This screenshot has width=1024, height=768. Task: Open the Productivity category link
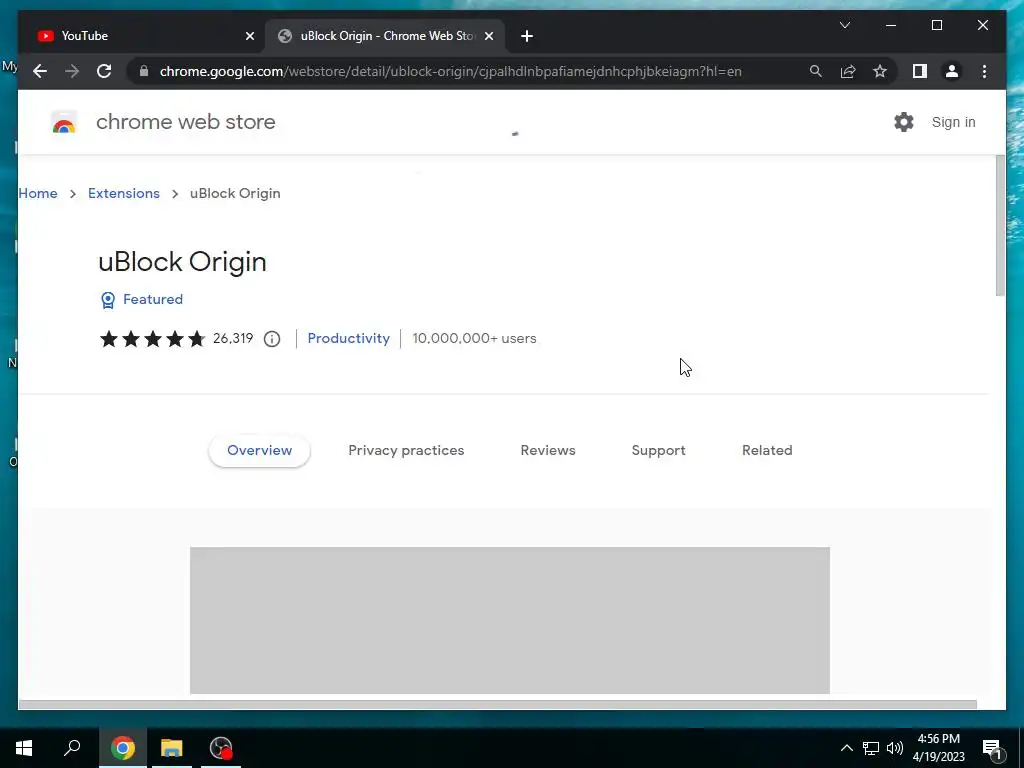tap(348, 338)
